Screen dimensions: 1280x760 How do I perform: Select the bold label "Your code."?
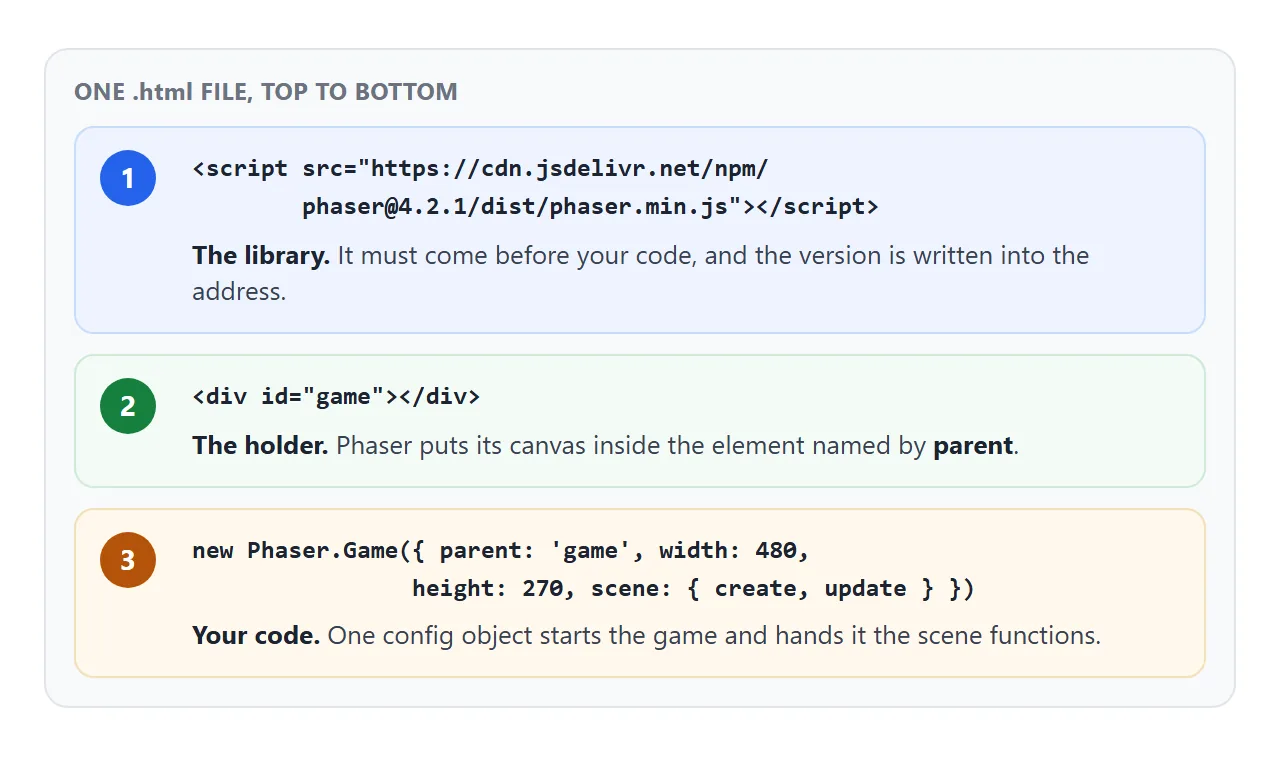(x=256, y=635)
